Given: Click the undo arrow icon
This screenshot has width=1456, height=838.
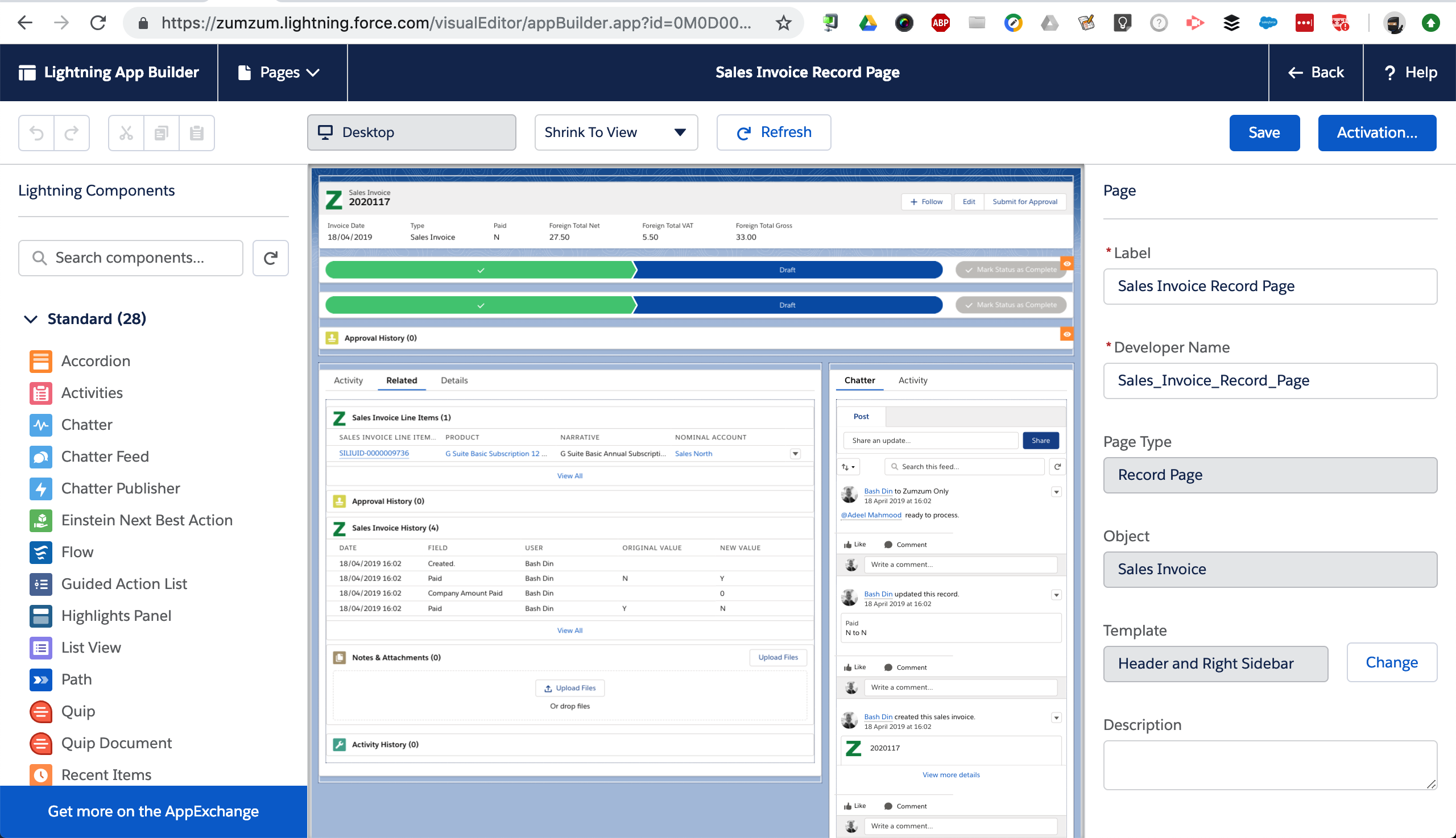Looking at the screenshot, I should [36, 132].
